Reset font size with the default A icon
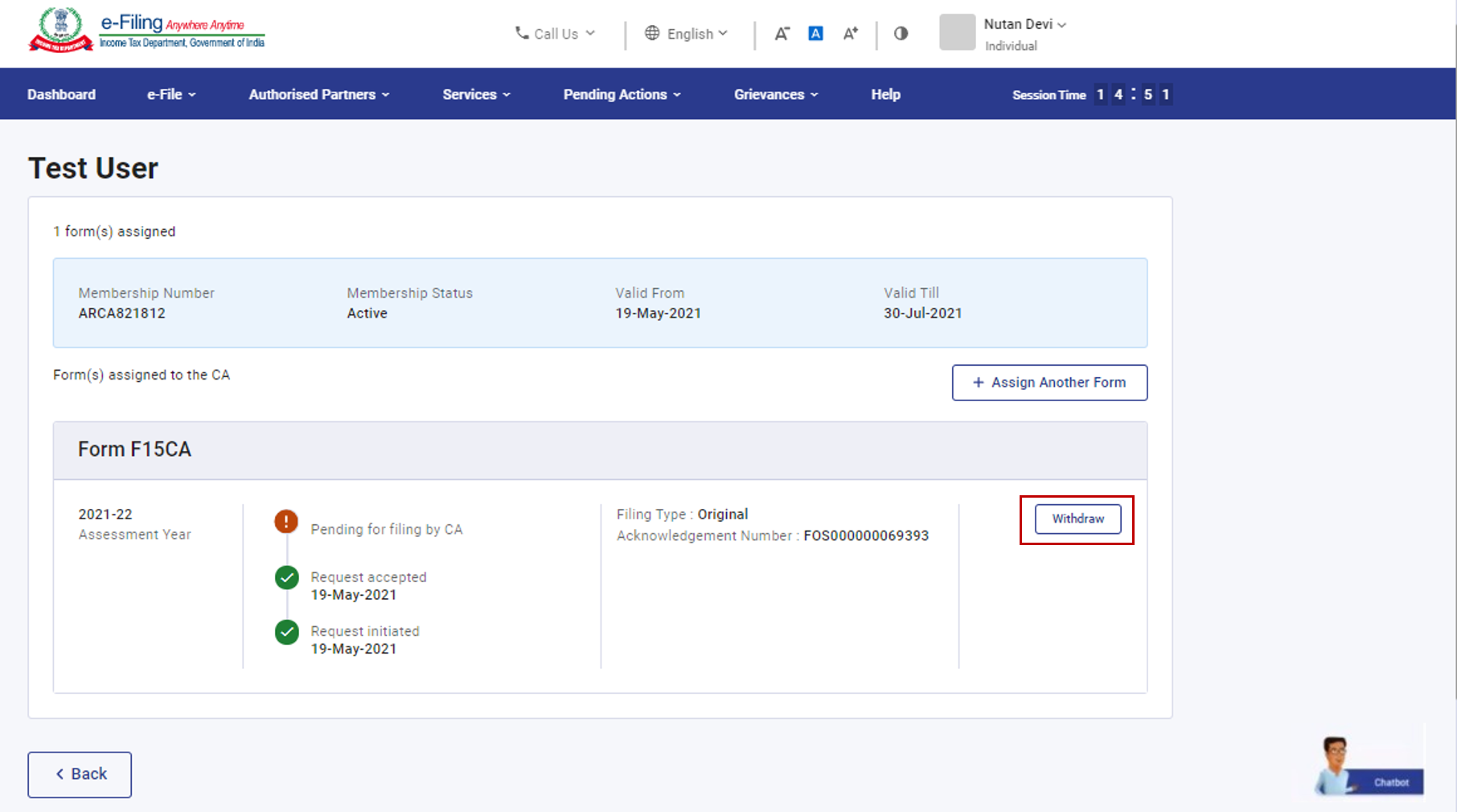 point(815,34)
